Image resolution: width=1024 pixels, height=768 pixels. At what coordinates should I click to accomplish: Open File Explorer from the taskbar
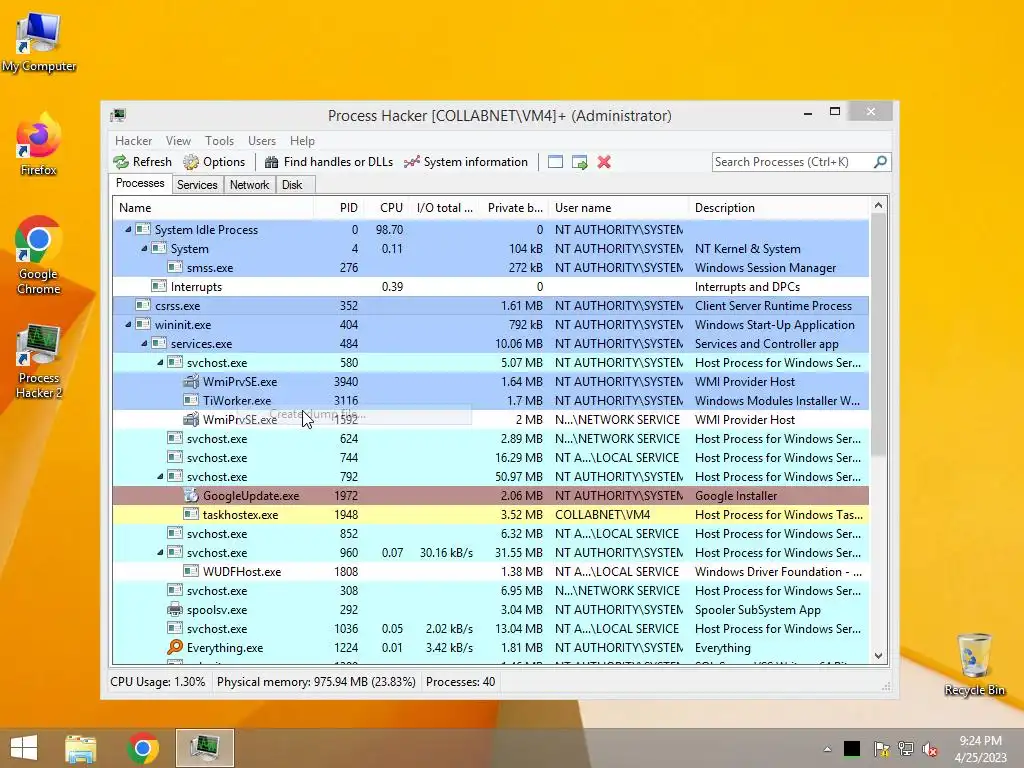coord(80,748)
